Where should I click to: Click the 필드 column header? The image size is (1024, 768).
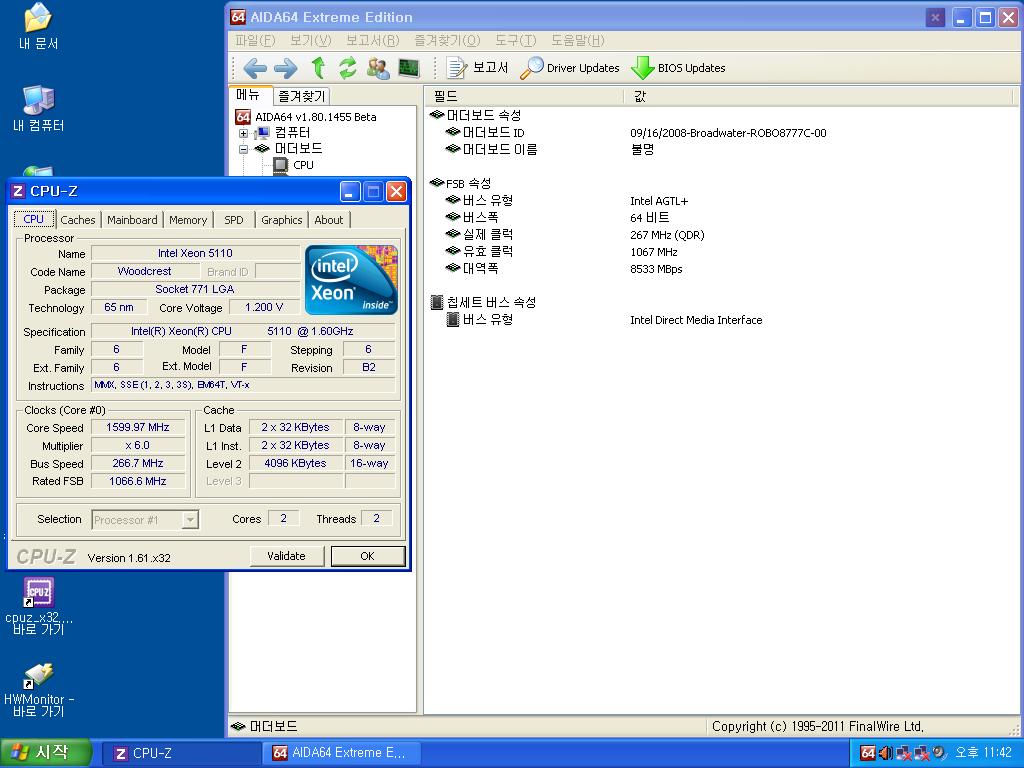pos(524,97)
